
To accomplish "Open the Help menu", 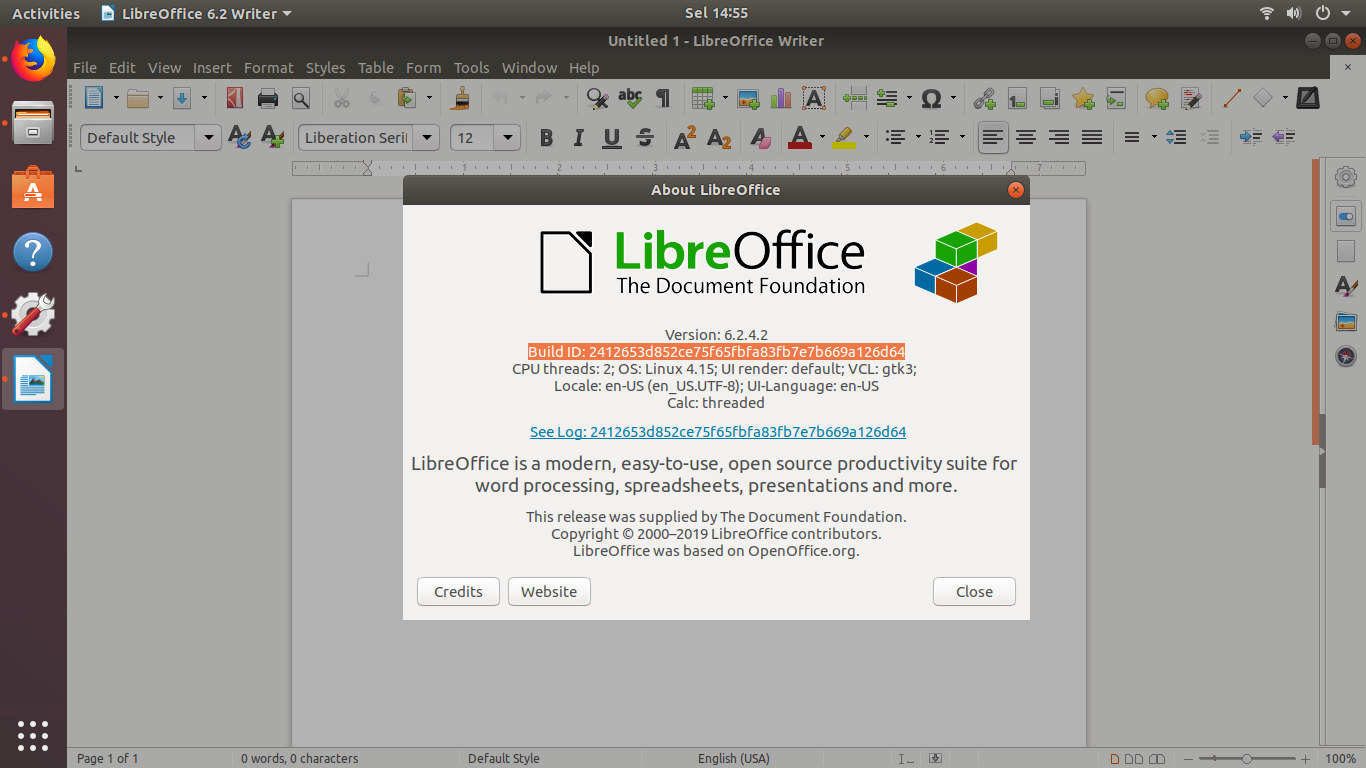I will pos(584,68).
